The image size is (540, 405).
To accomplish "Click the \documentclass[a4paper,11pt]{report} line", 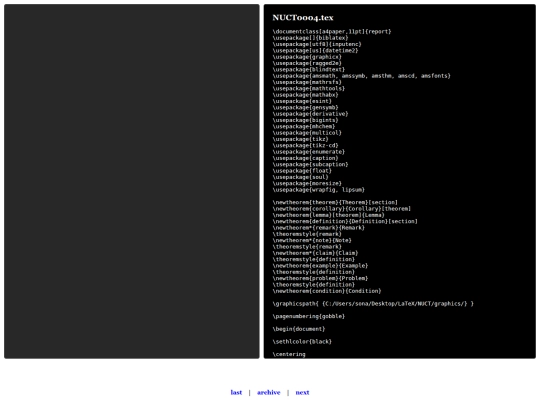I will 332,32.
